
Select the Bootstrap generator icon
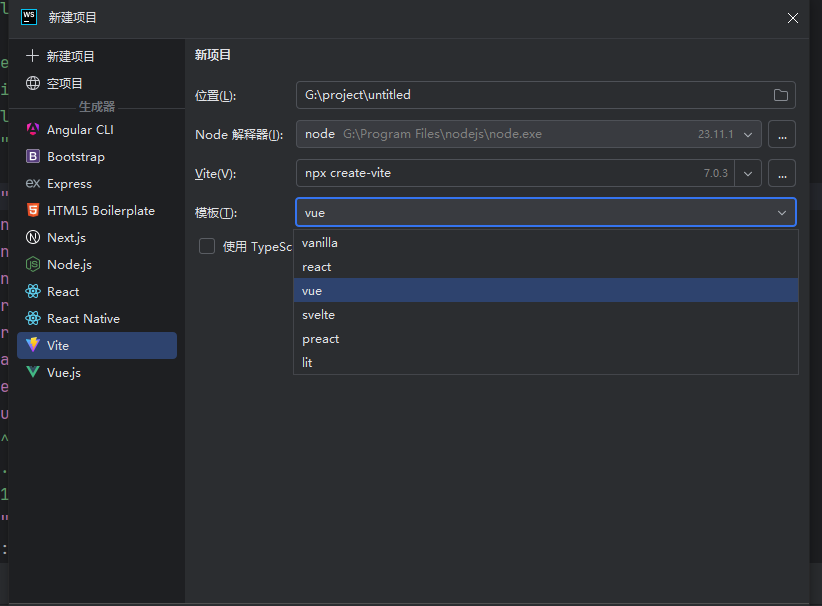point(33,156)
